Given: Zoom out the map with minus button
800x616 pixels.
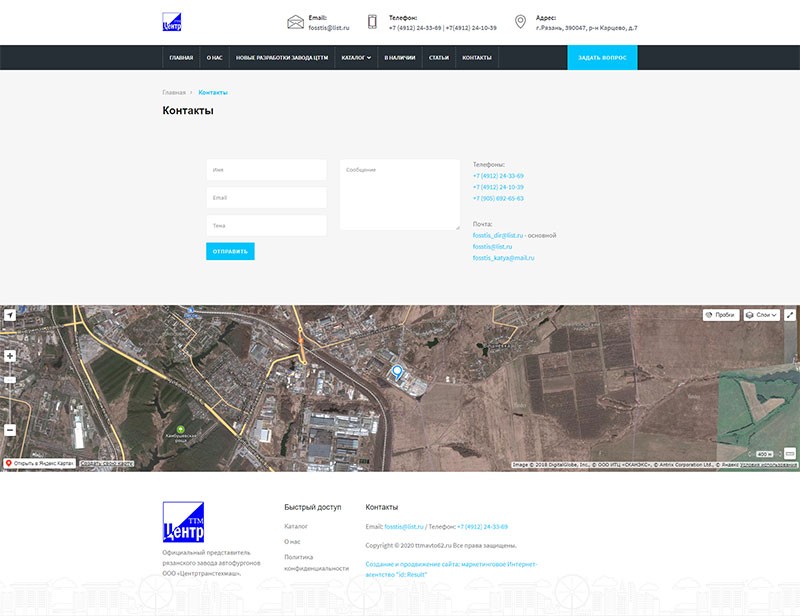Looking at the screenshot, I should (x=10, y=430).
